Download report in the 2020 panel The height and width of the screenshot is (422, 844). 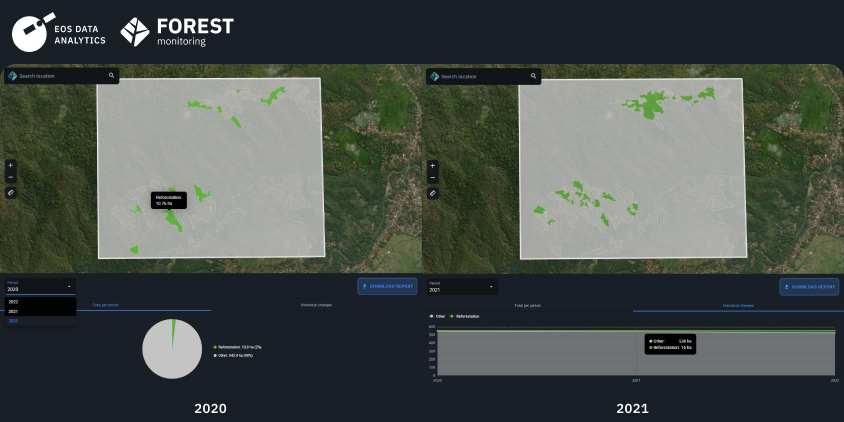coord(388,286)
